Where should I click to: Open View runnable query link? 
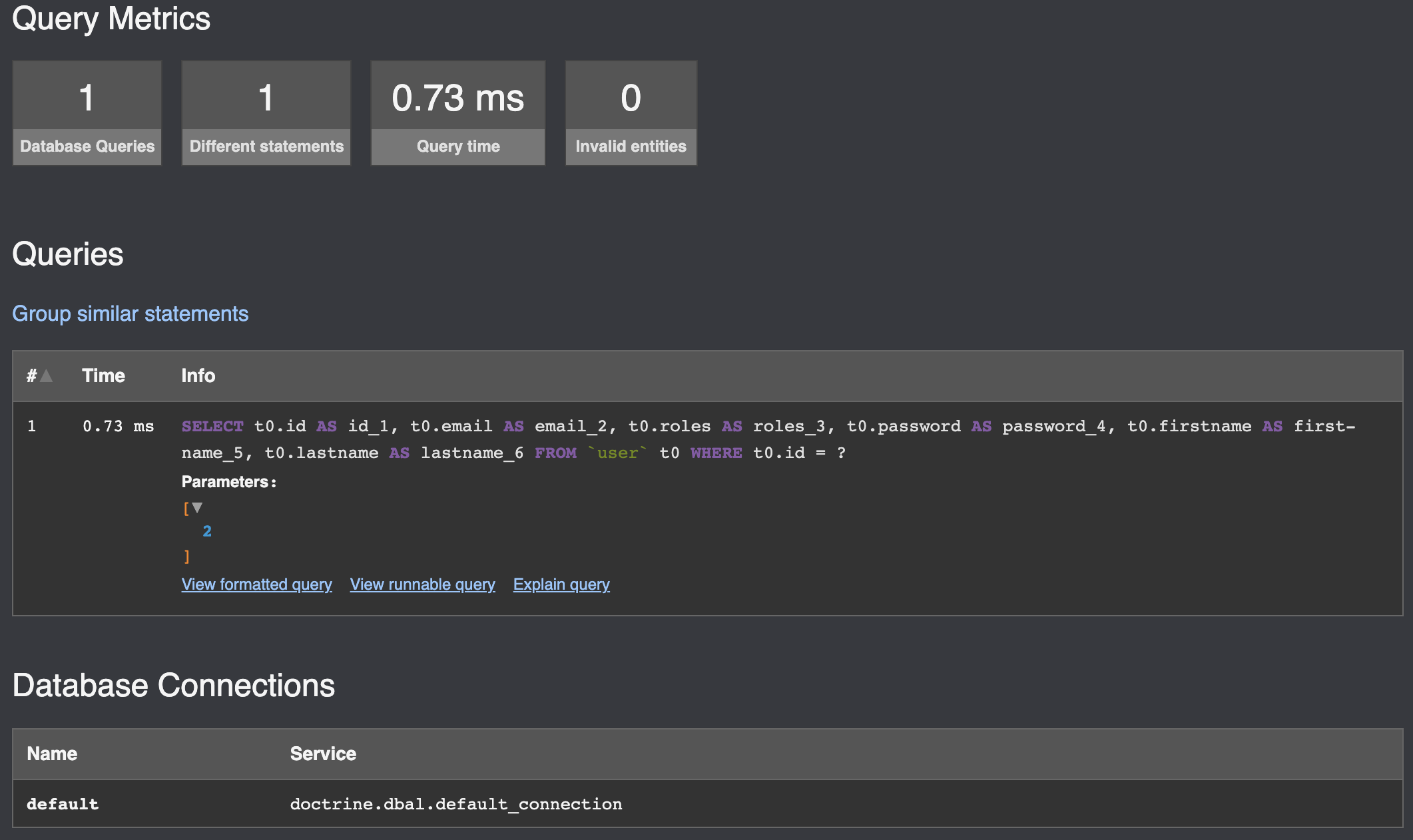[423, 584]
